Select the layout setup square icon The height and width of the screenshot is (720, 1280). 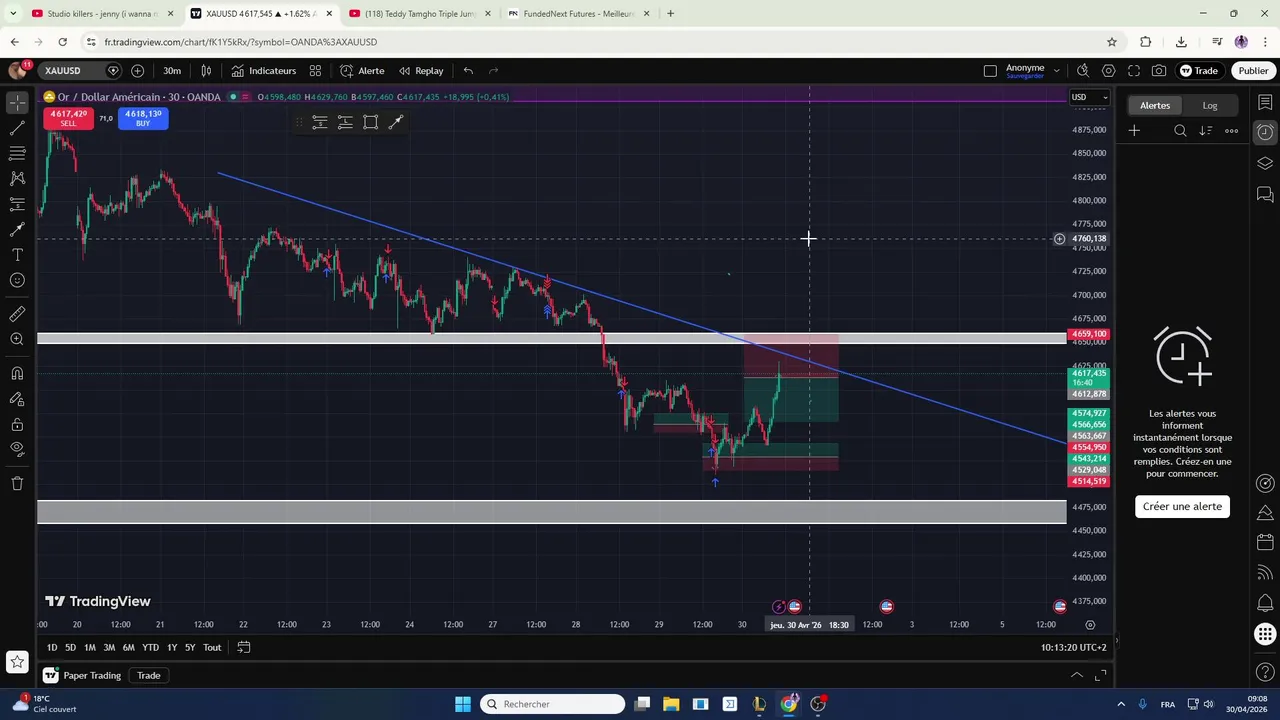(990, 71)
